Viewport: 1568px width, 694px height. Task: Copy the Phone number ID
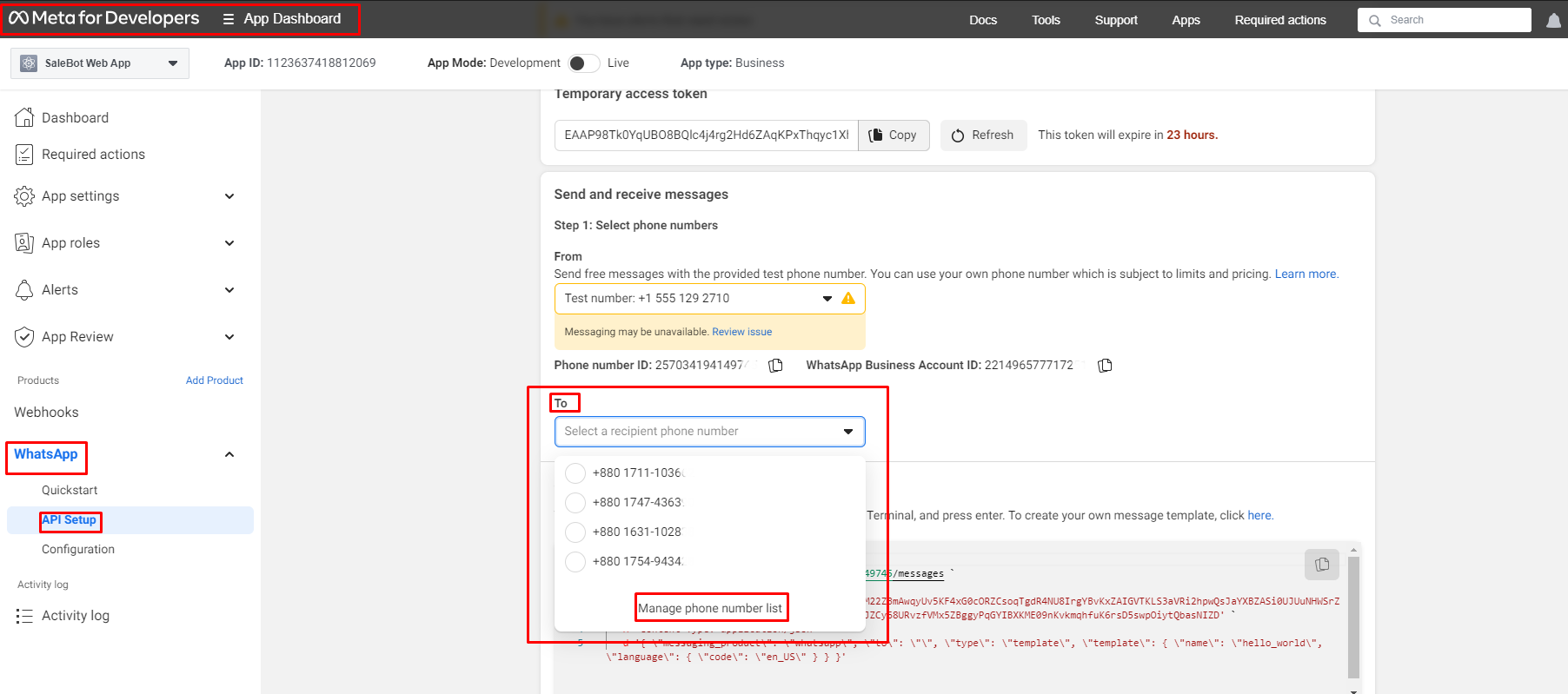point(776,366)
